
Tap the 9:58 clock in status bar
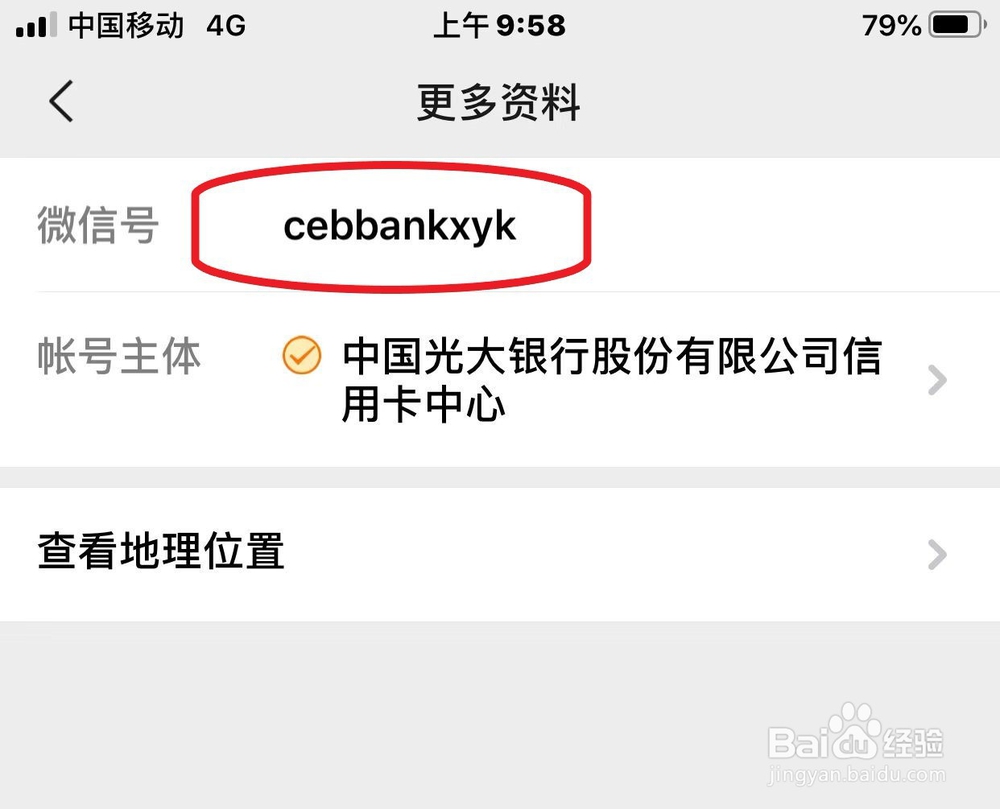coord(531,26)
